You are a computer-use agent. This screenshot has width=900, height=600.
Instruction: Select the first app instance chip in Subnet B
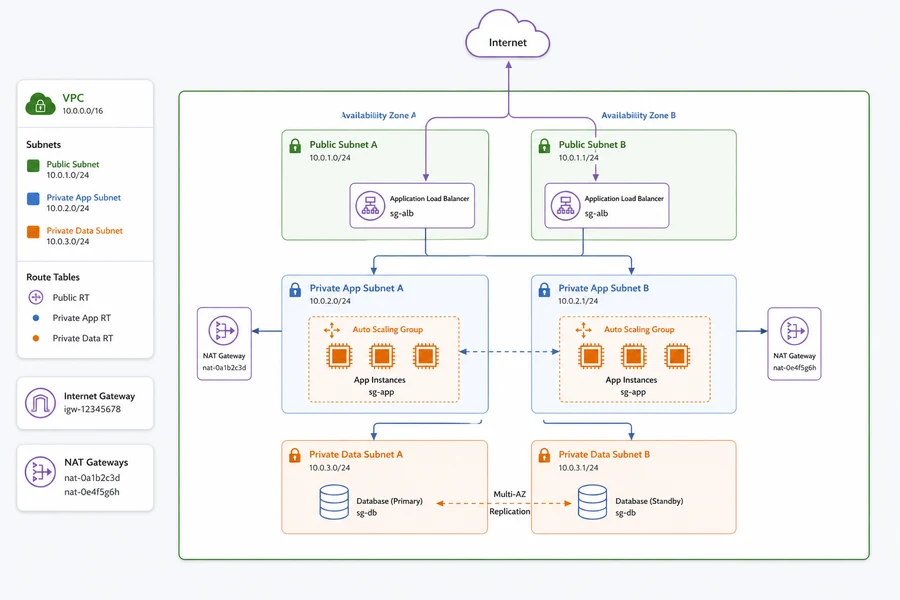click(591, 356)
